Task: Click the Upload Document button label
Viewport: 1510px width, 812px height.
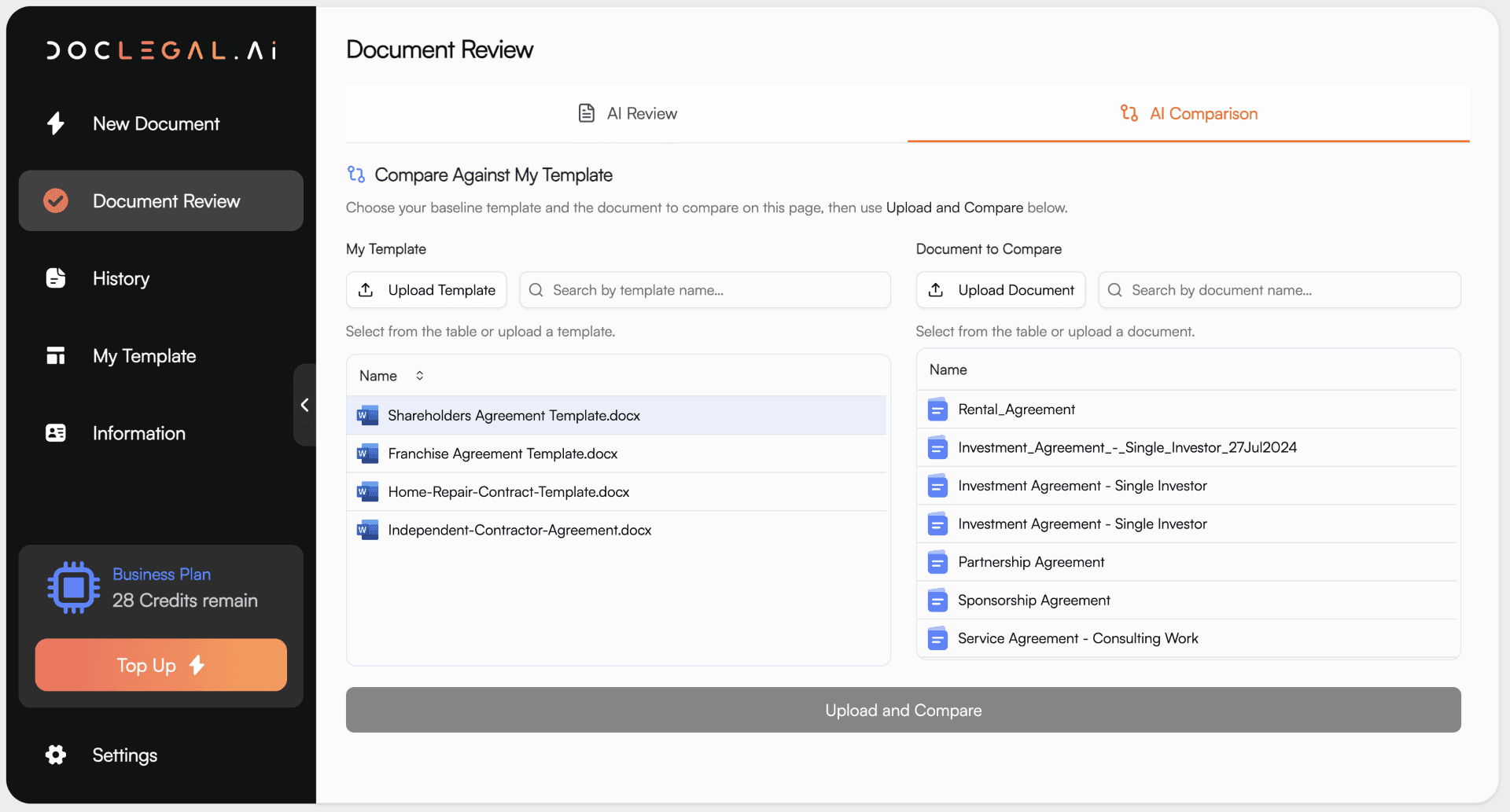Action: (x=1016, y=290)
